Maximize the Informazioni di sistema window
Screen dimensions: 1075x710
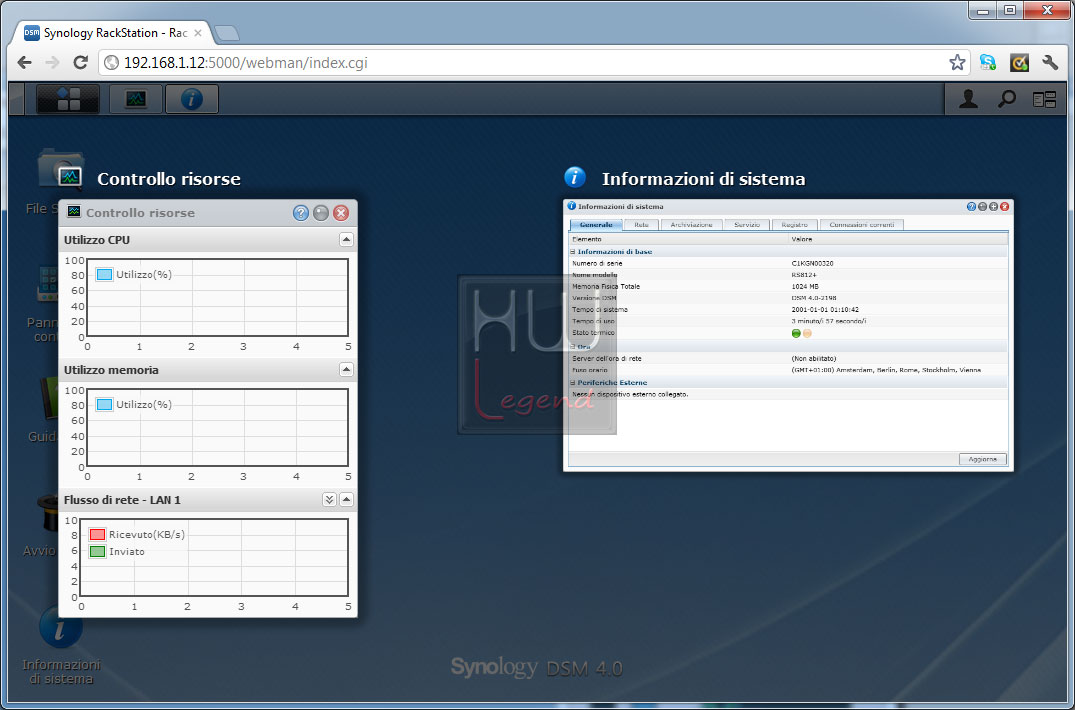pyautogui.click(x=993, y=206)
